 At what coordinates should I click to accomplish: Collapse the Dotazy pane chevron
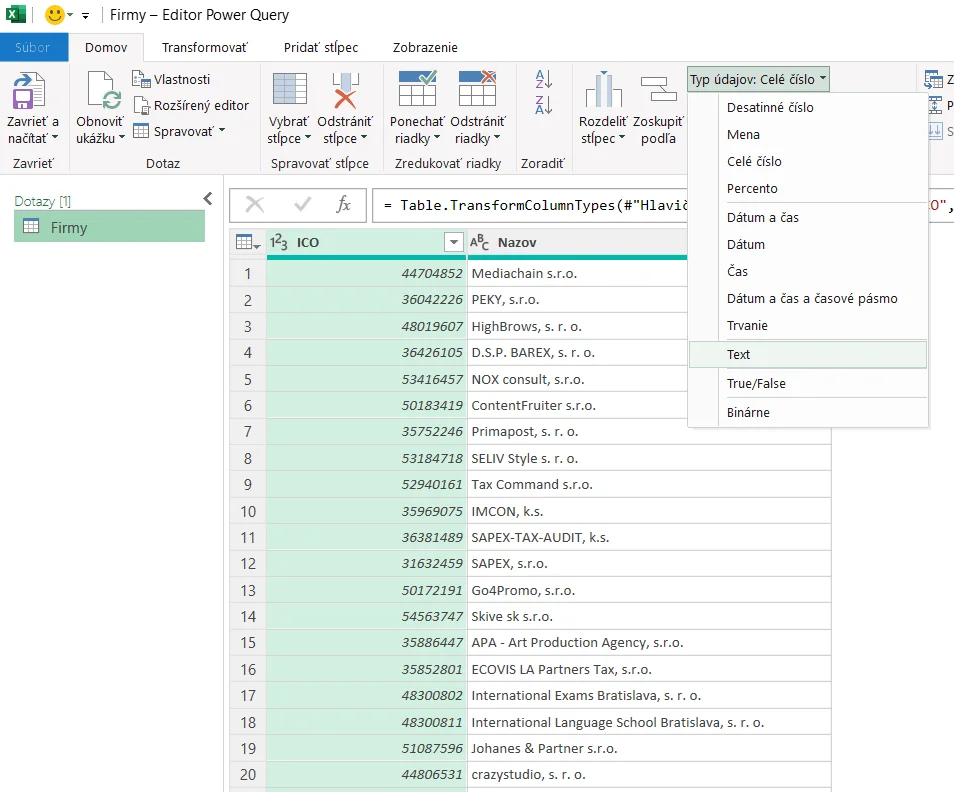pyautogui.click(x=208, y=198)
